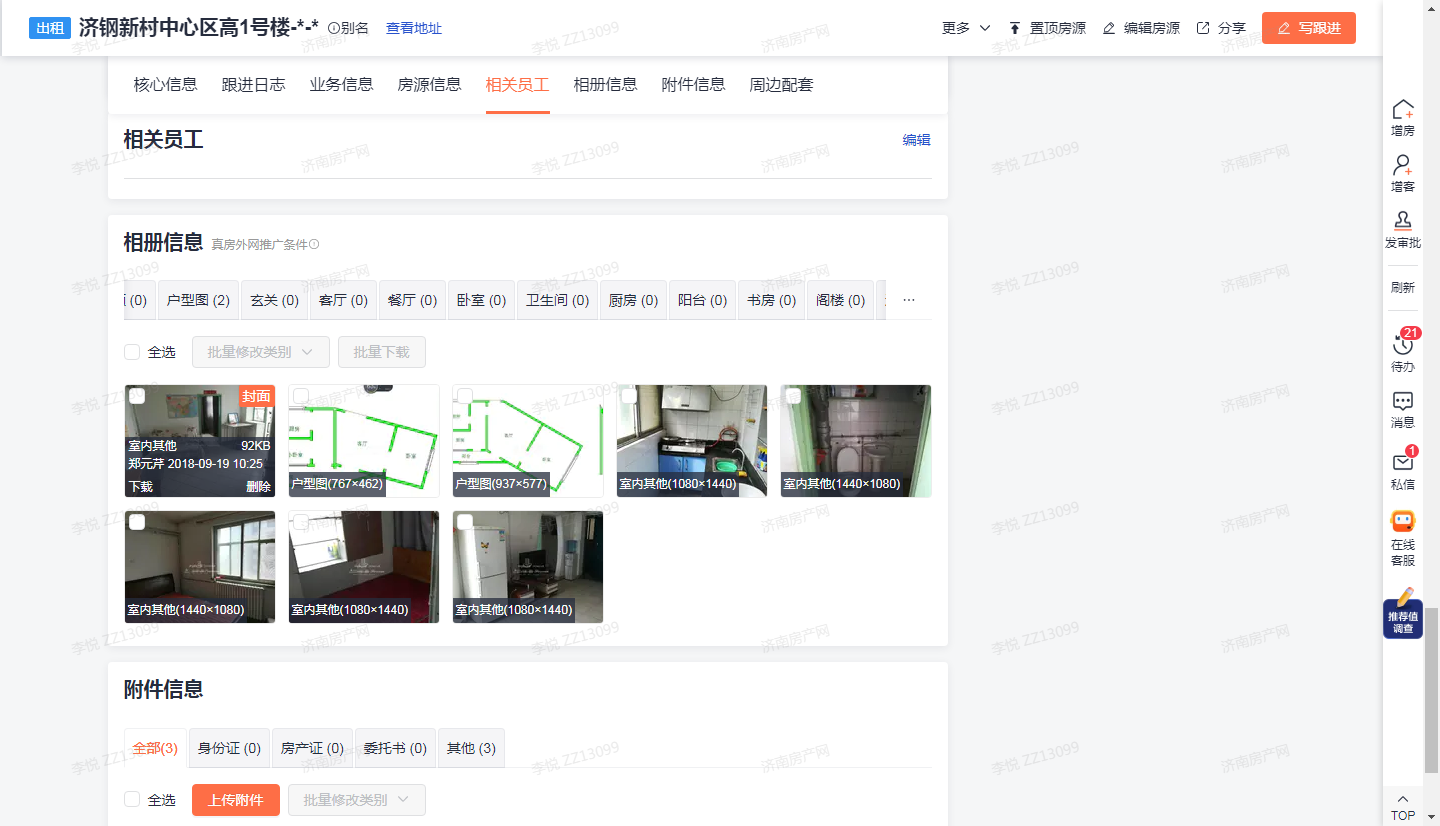The width and height of the screenshot is (1440, 826).
Task: Click 查看地址 link in header
Action: pyautogui.click(x=414, y=28)
